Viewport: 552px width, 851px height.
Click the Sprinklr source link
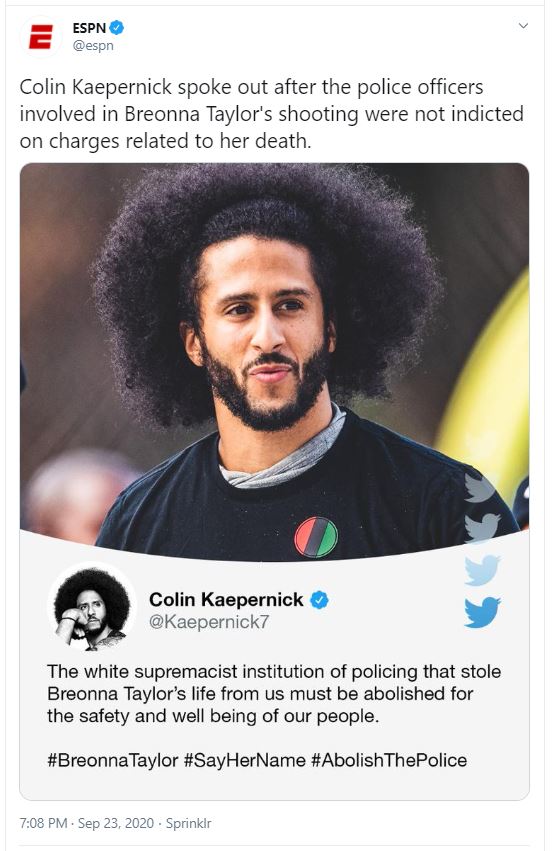(x=188, y=823)
